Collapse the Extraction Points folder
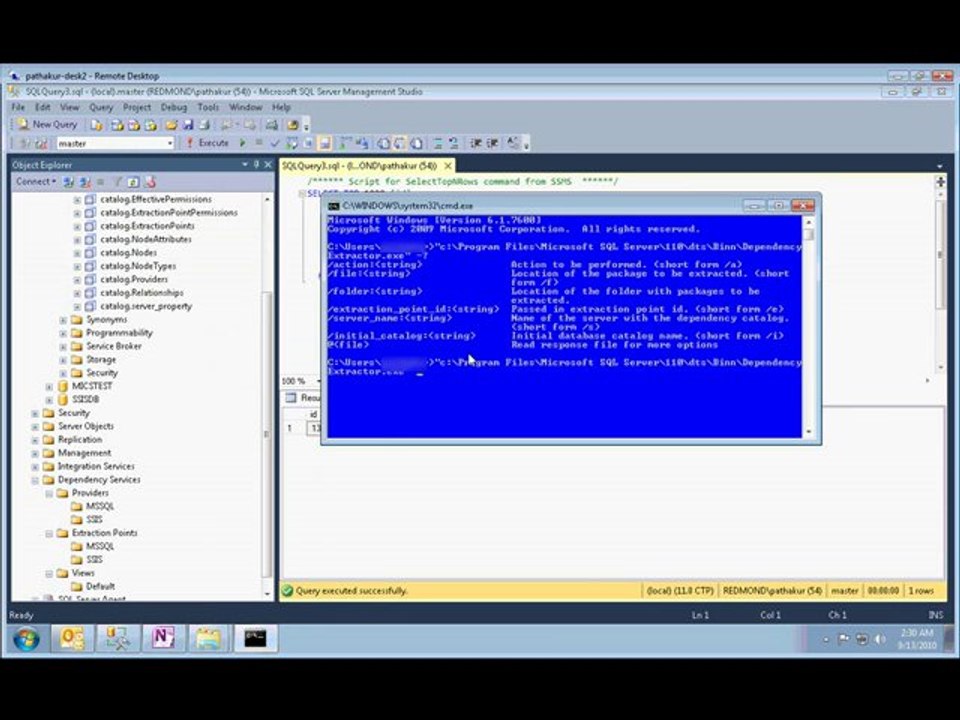 50,533
